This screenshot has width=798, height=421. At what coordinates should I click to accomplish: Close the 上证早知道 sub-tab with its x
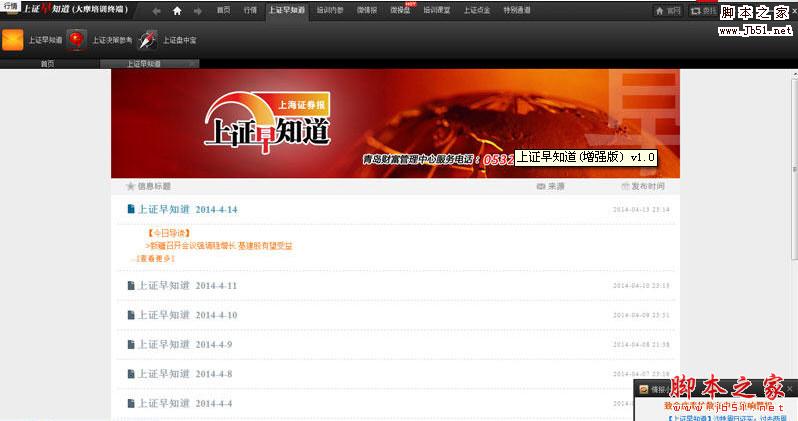192,64
